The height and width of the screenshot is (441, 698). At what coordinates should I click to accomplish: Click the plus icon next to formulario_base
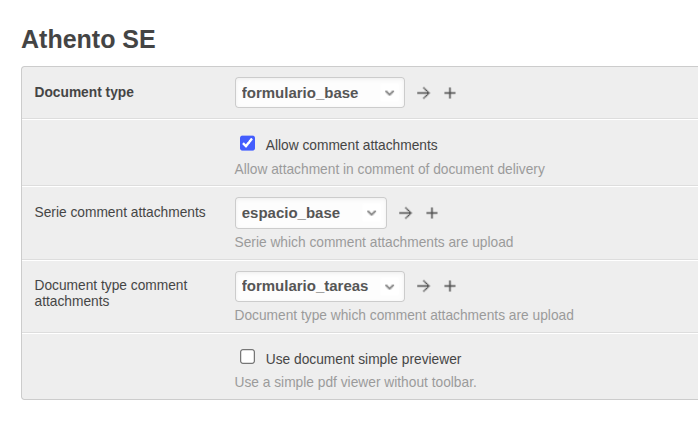(450, 93)
